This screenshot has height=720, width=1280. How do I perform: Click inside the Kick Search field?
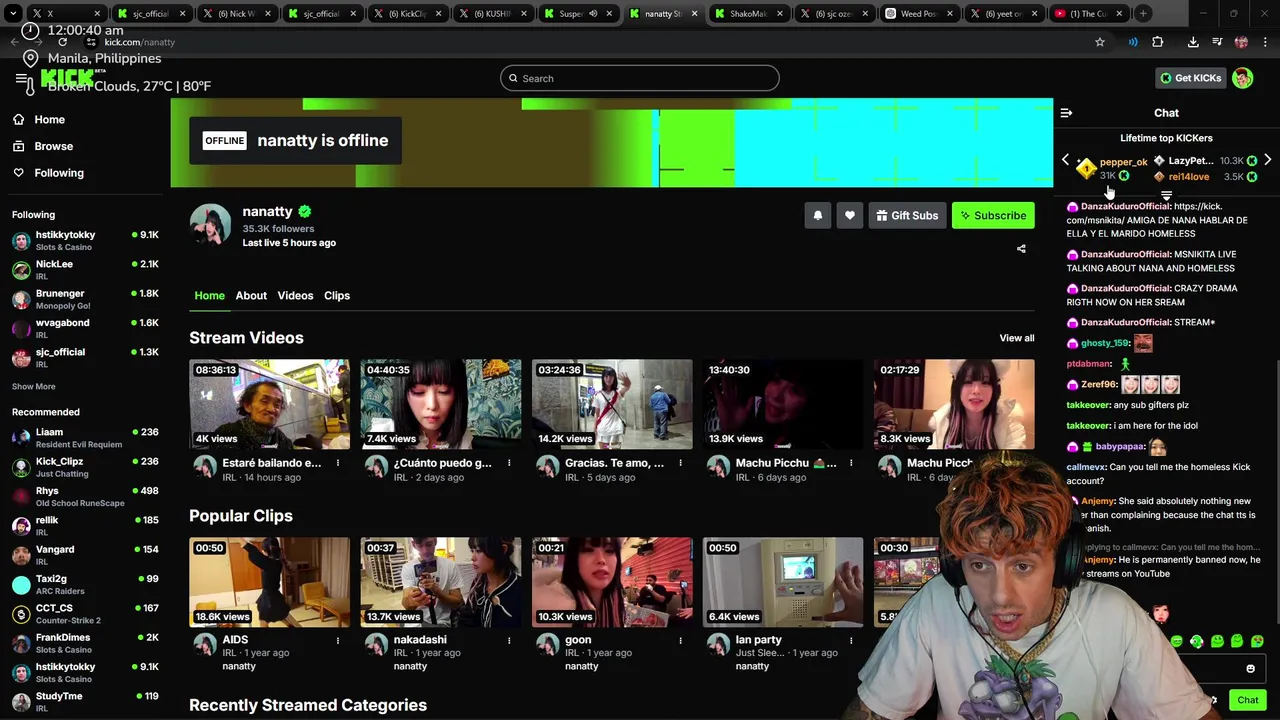639,78
